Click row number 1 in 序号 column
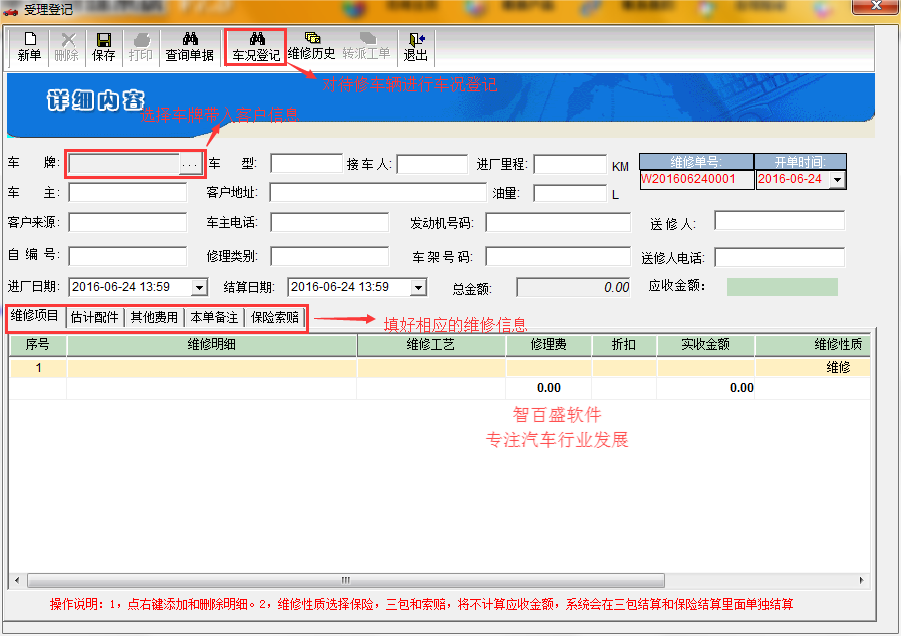The image size is (901, 636). (38, 368)
